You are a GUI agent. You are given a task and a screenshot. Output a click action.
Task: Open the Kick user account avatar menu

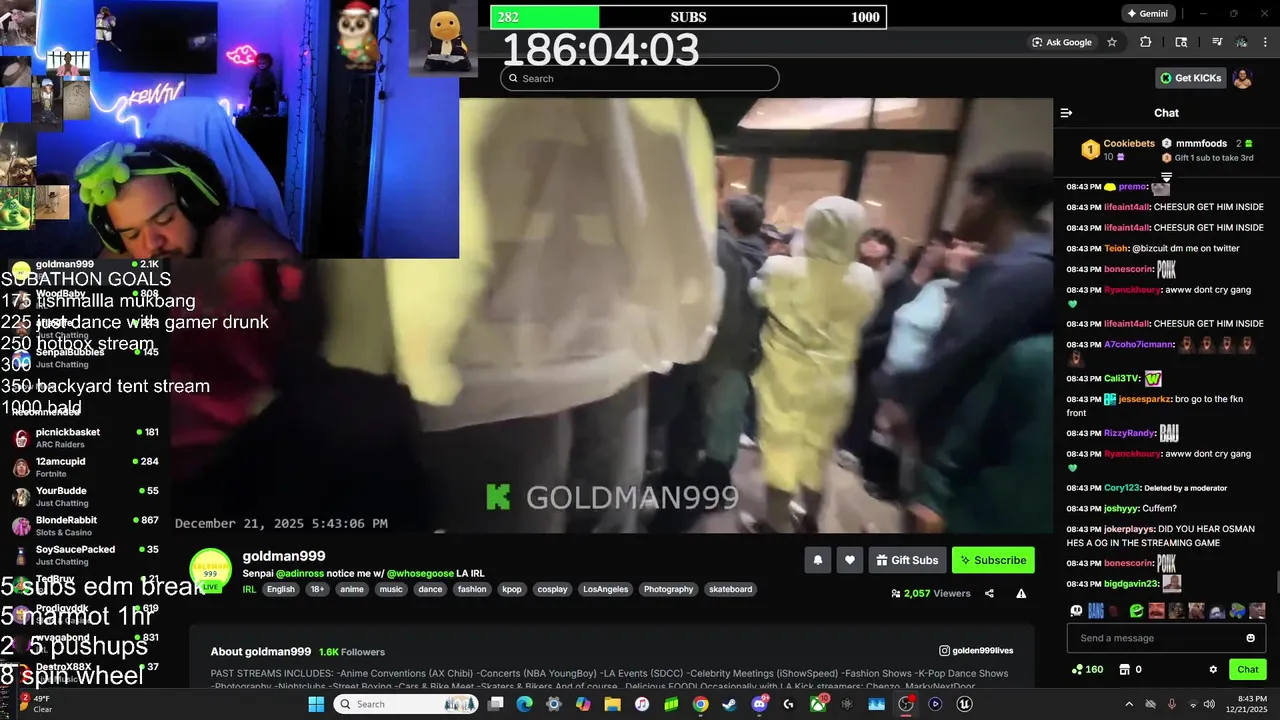click(1243, 78)
